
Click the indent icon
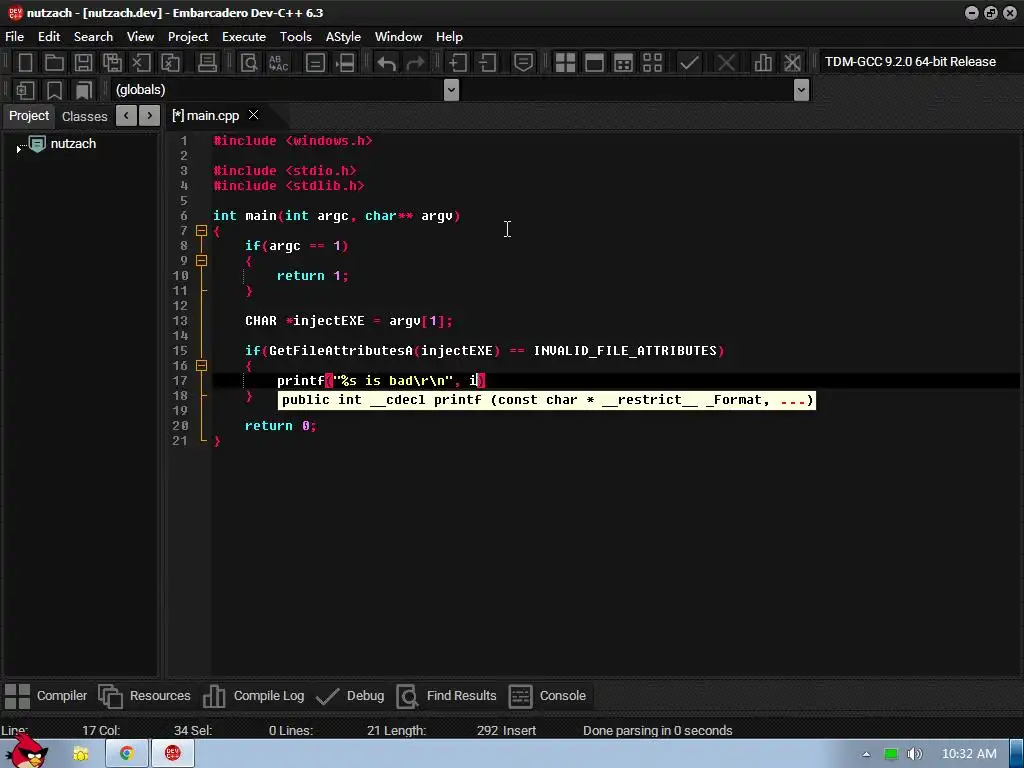click(x=458, y=63)
